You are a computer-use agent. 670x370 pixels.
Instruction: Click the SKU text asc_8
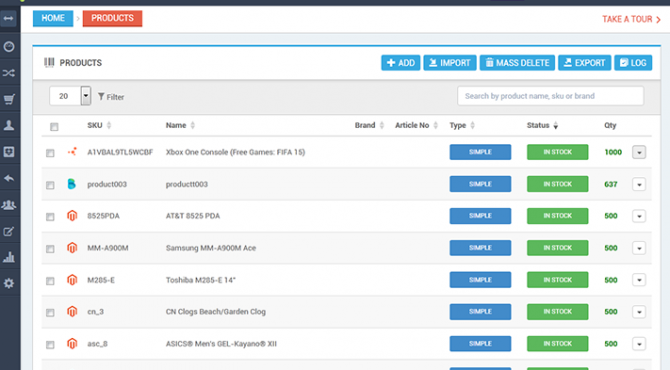(x=97, y=344)
